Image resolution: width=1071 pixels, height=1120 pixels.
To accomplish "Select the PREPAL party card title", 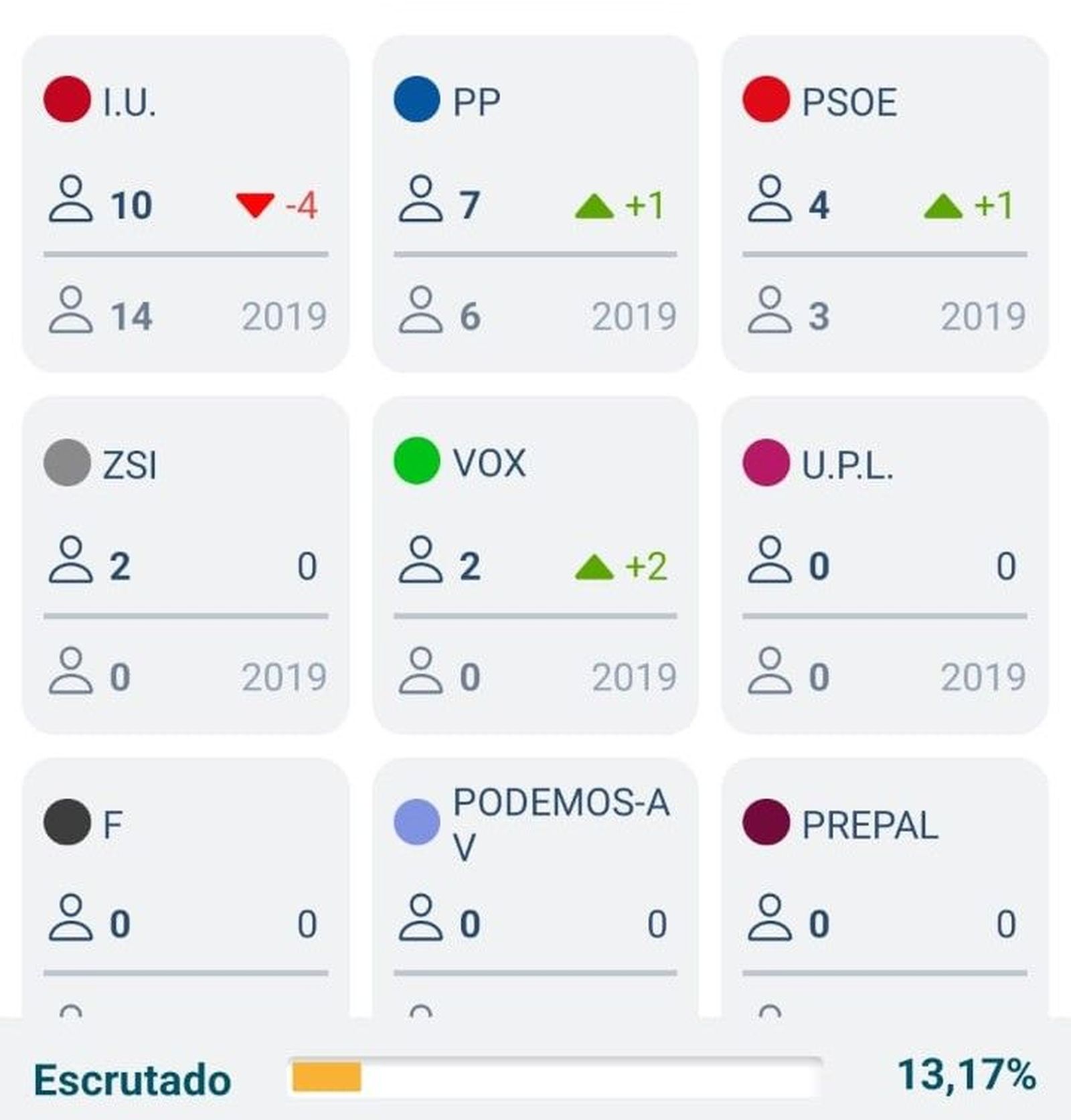I will point(870,825).
